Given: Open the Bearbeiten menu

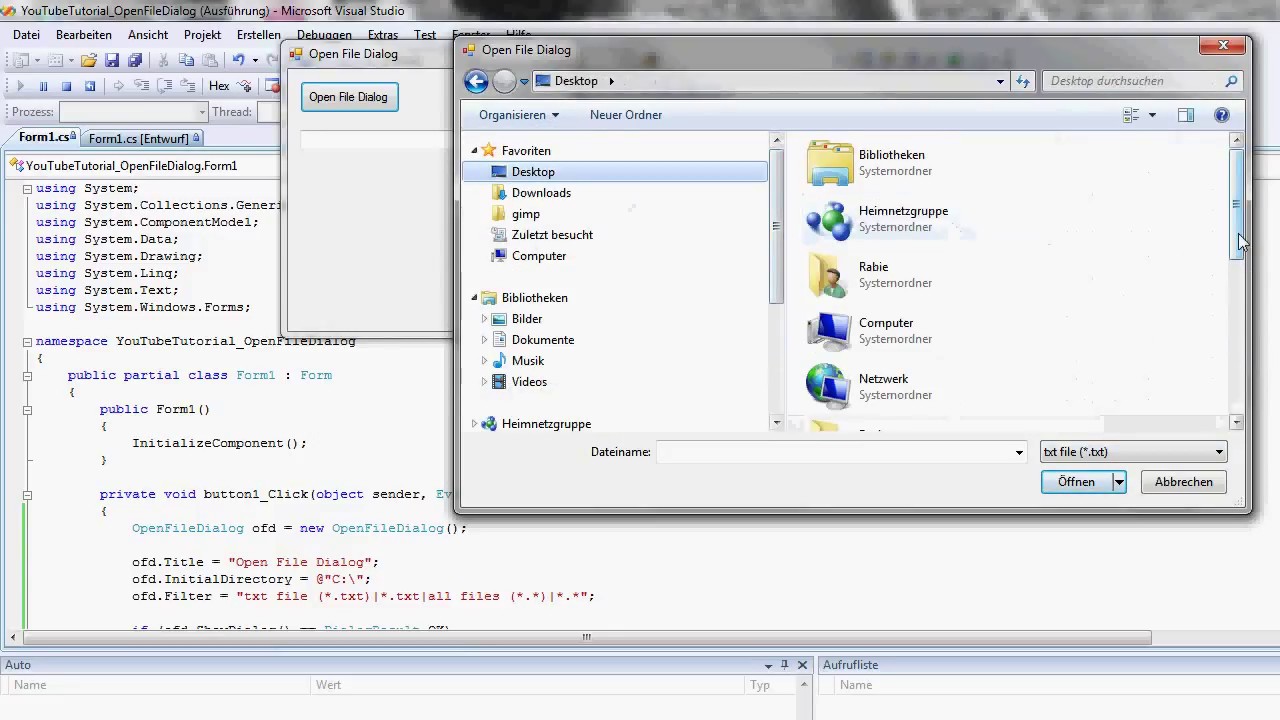Looking at the screenshot, I should (x=84, y=34).
